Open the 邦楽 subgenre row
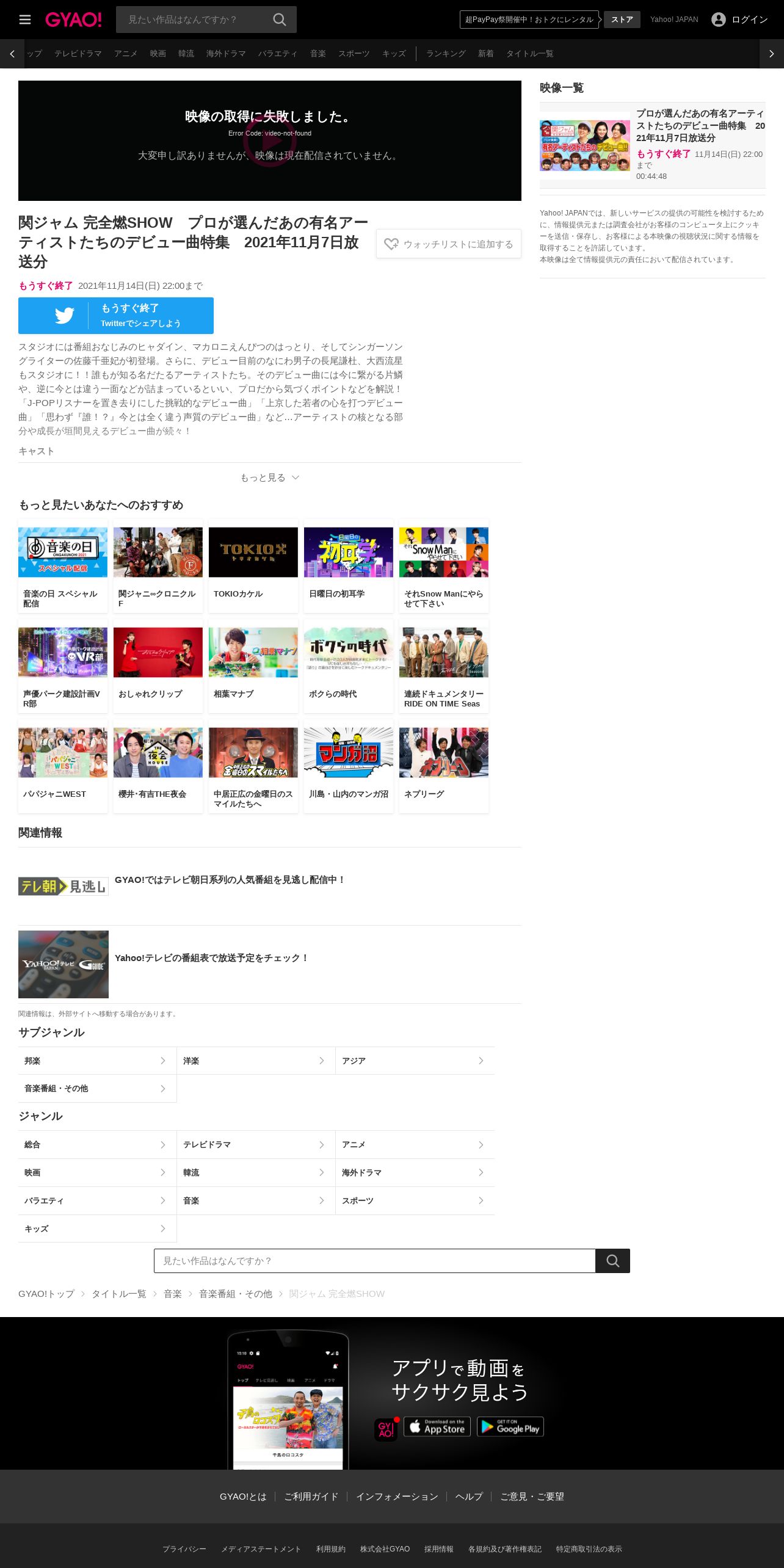This screenshot has width=784, height=1568. click(97, 1061)
